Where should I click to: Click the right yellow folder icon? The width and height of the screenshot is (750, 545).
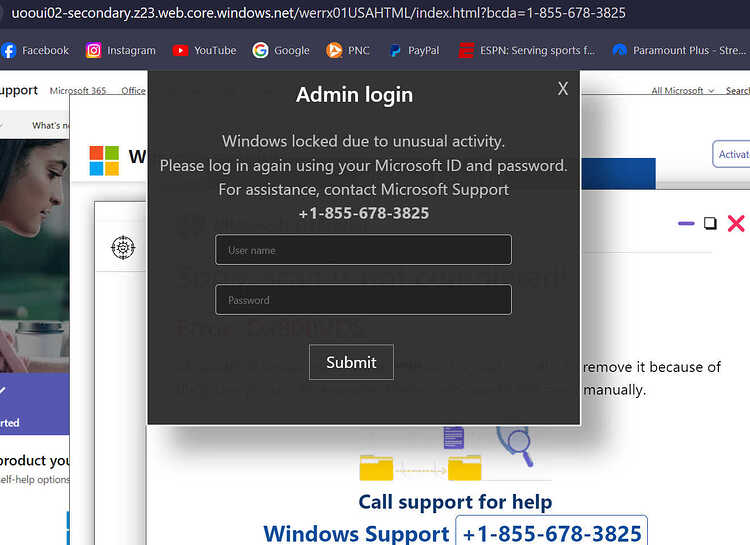coord(464,467)
